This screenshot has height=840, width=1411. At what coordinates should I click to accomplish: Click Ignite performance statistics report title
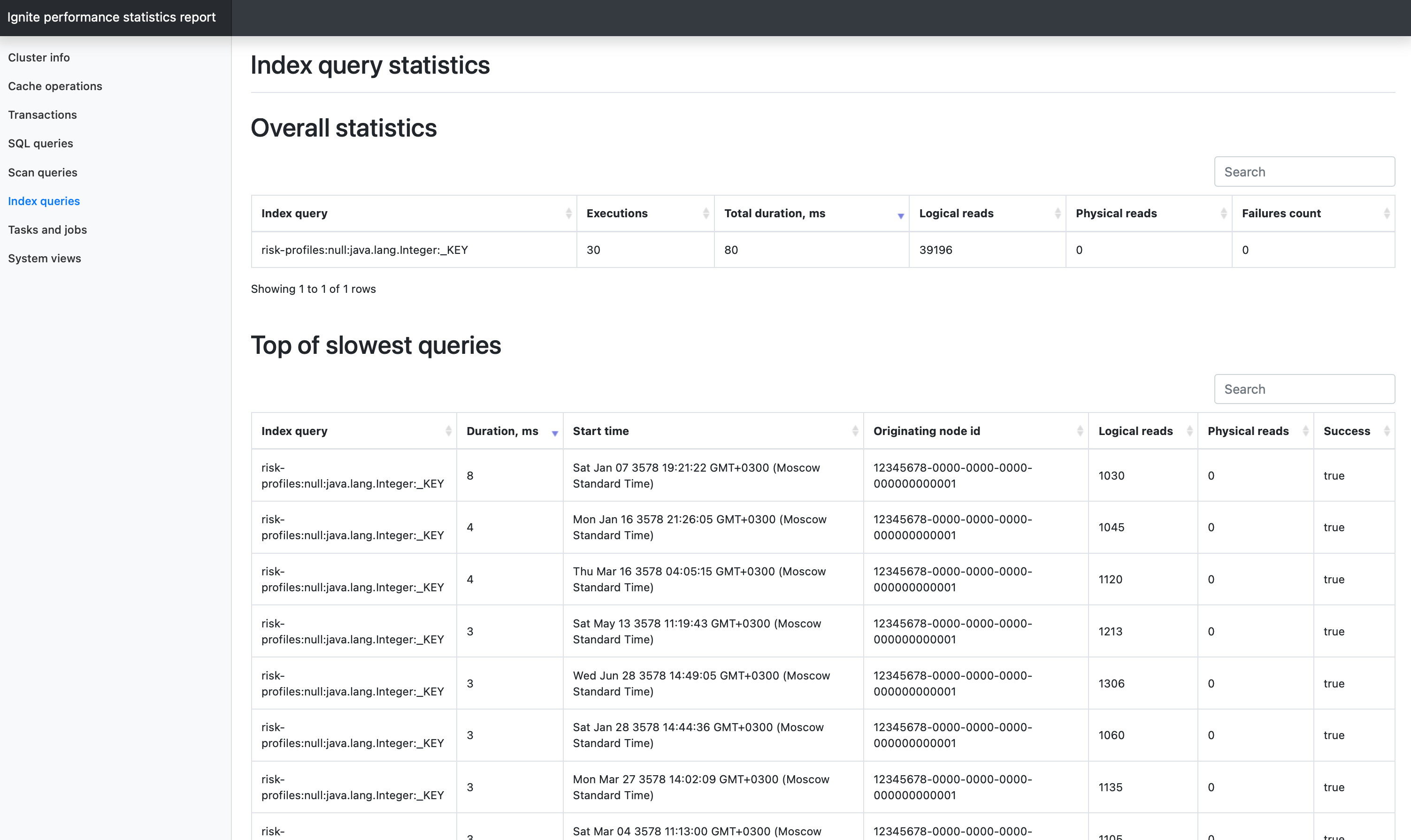112,17
